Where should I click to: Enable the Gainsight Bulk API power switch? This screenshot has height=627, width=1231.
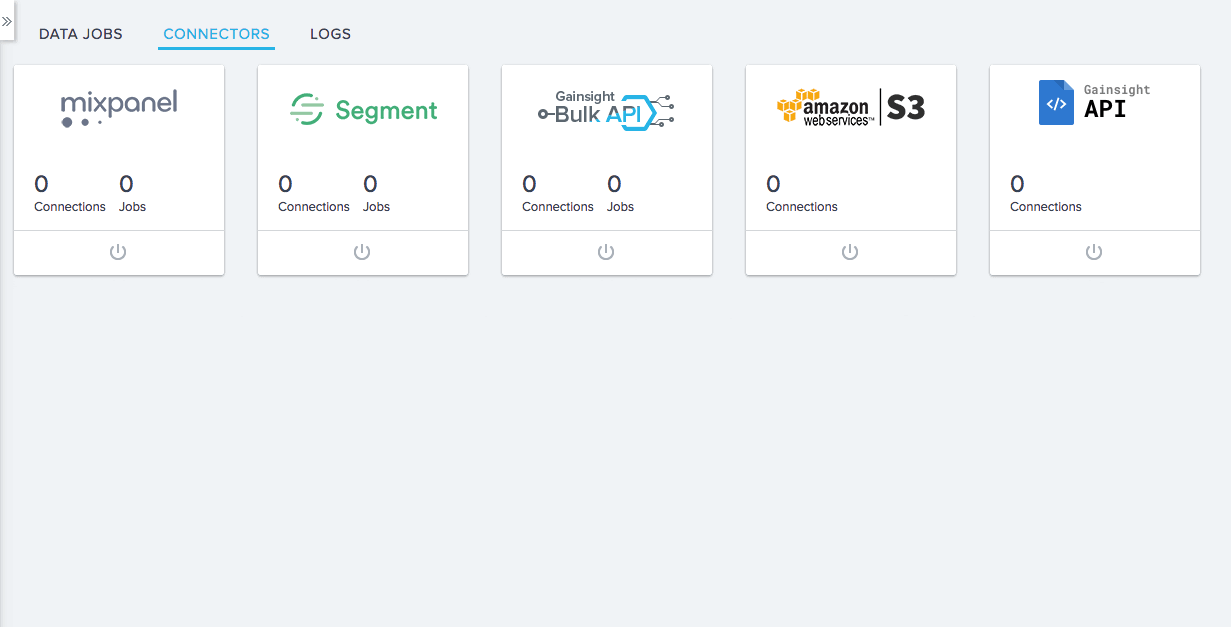(x=606, y=252)
